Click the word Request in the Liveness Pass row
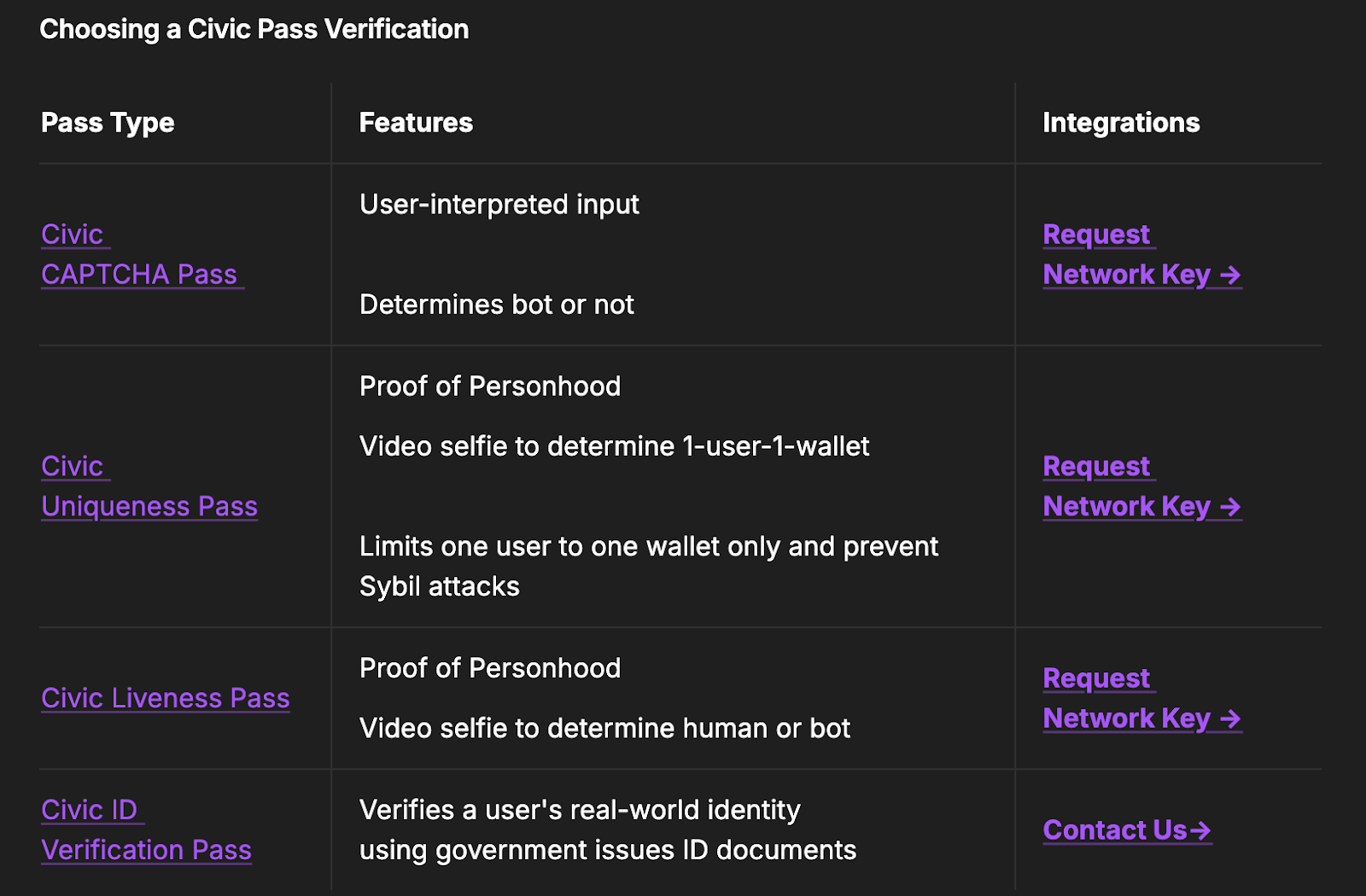 click(1096, 678)
